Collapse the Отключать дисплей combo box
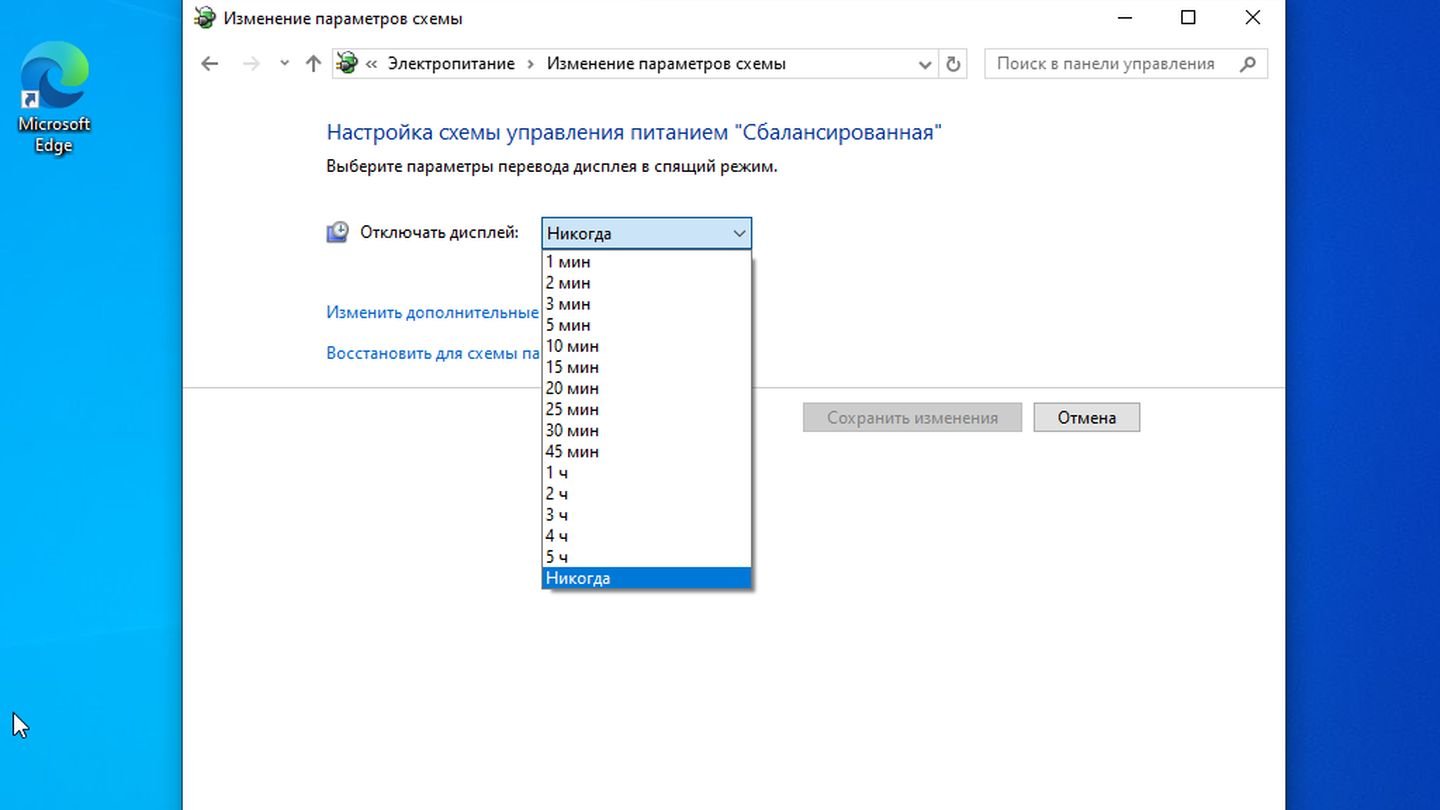The height and width of the screenshot is (810, 1440). [x=647, y=233]
